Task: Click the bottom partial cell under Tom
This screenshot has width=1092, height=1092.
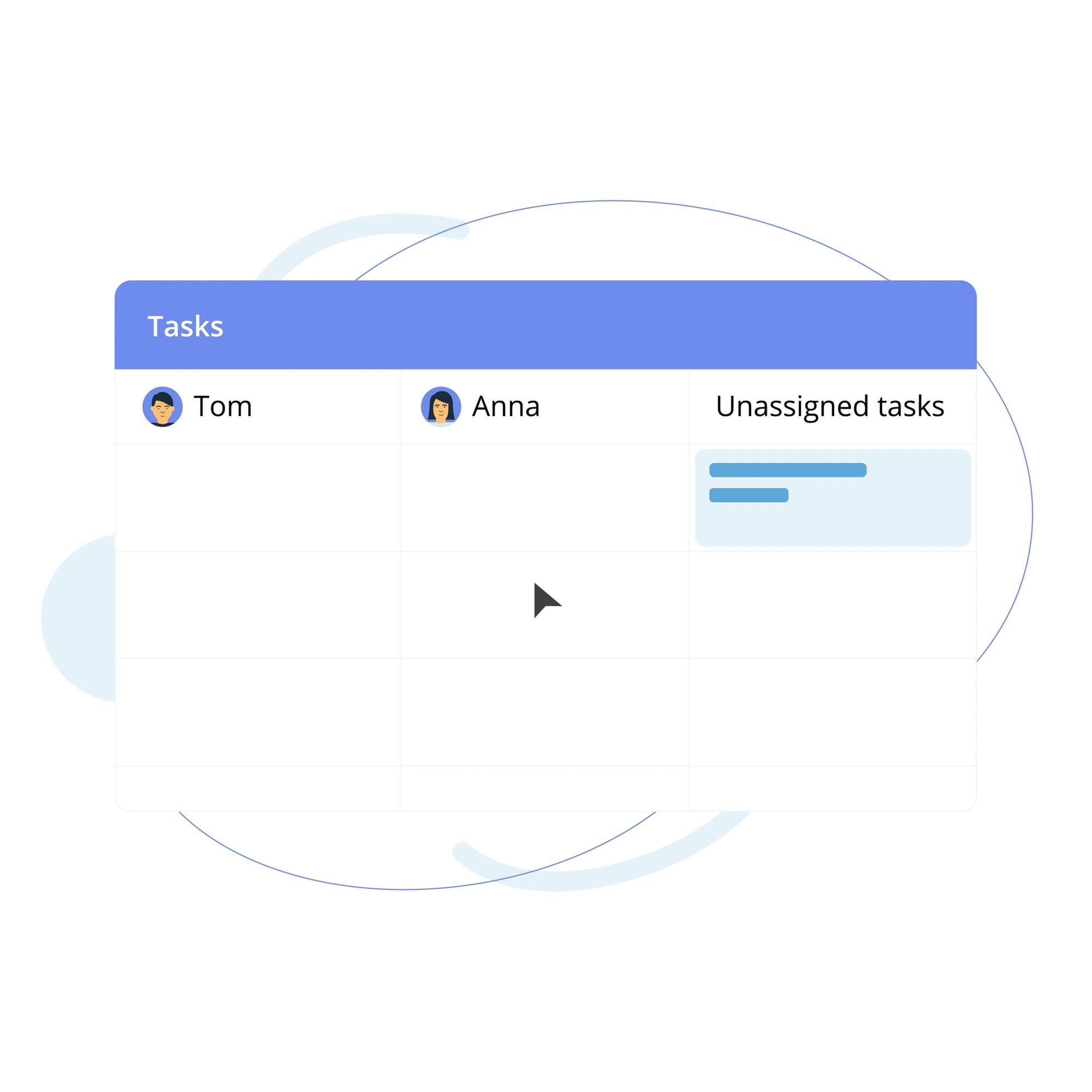Action: [258, 788]
